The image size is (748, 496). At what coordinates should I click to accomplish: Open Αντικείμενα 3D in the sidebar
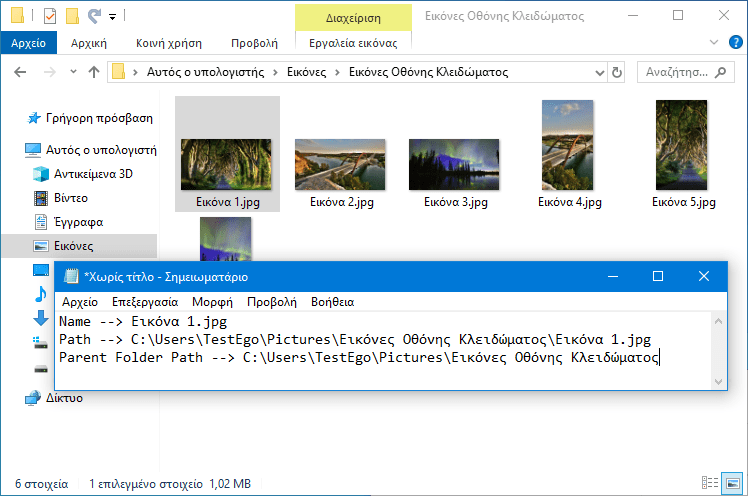pyautogui.click(x=93, y=174)
